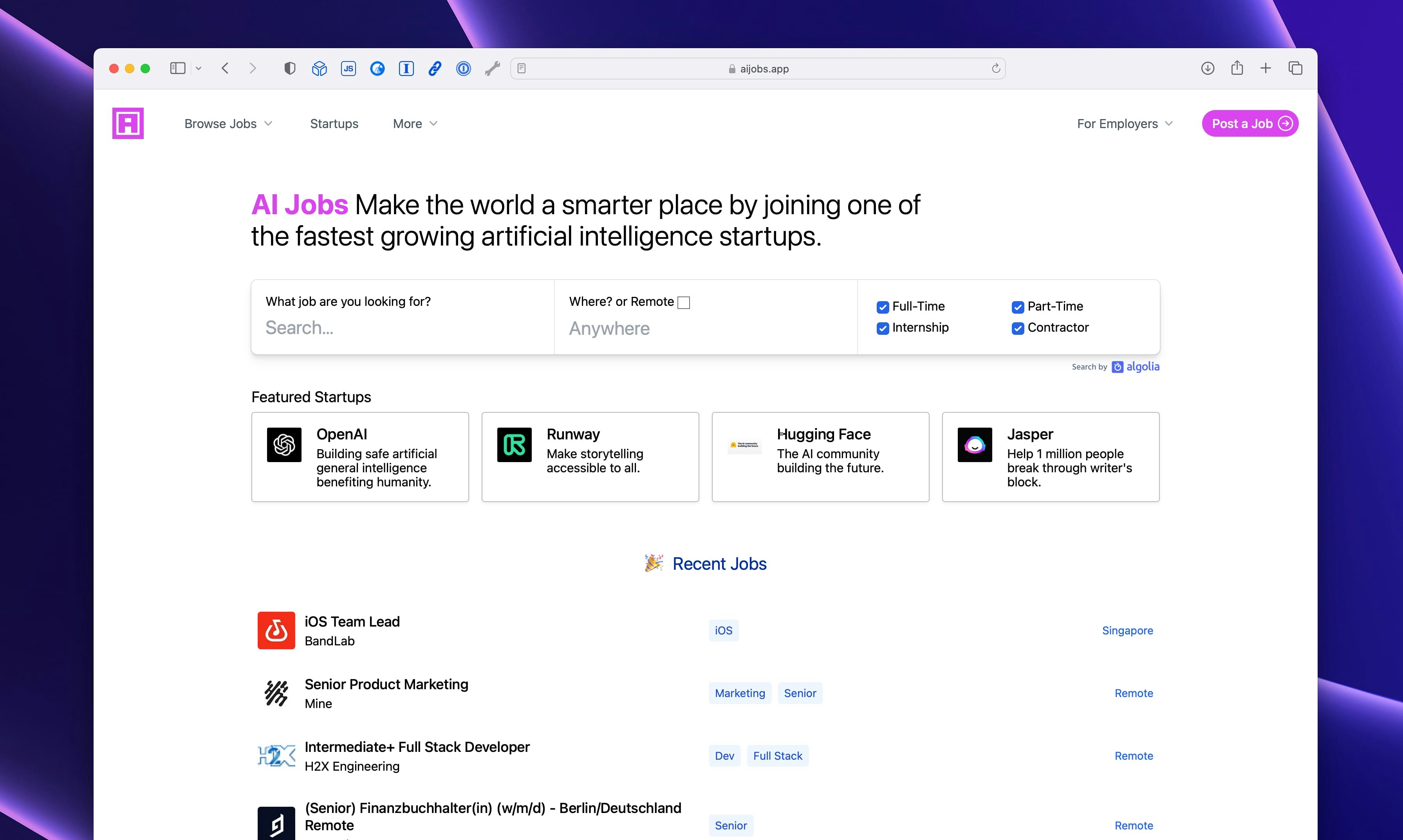Image resolution: width=1403 pixels, height=840 pixels.
Task: Open the Senior Finanzbuchhalter(in) job
Action: [493, 817]
